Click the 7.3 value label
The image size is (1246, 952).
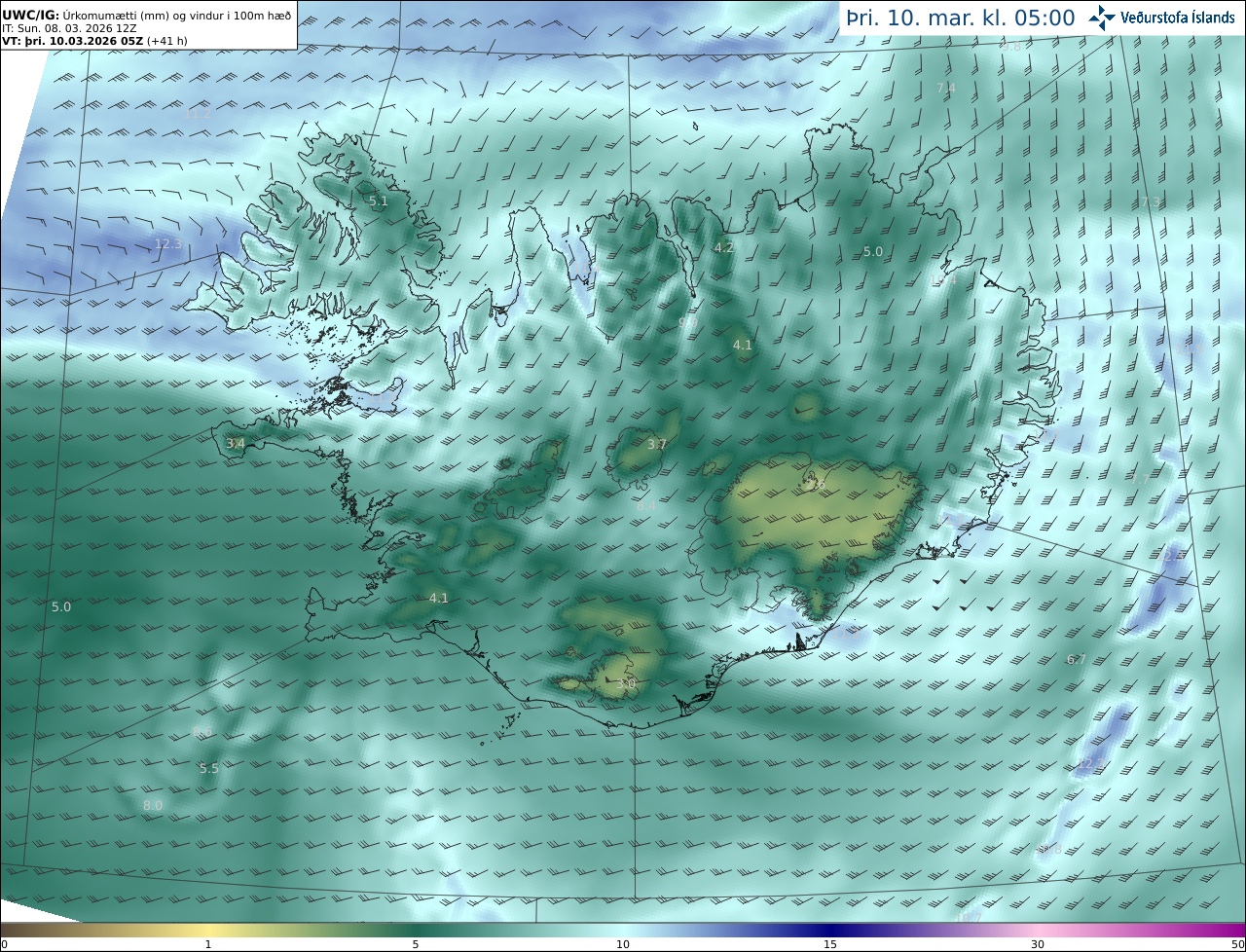(1150, 201)
